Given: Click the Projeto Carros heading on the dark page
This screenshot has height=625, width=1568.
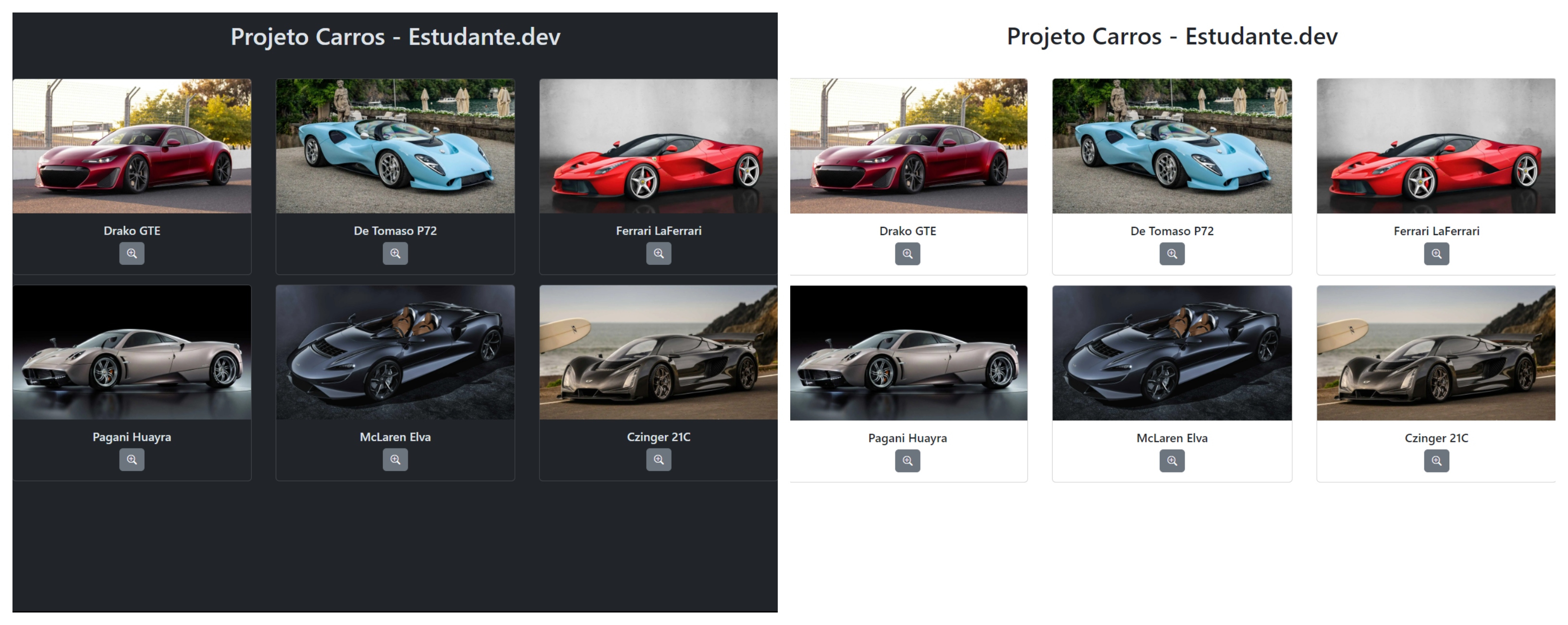Looking at the screenshot, I should pyautogui.click(x=396, y=37).
